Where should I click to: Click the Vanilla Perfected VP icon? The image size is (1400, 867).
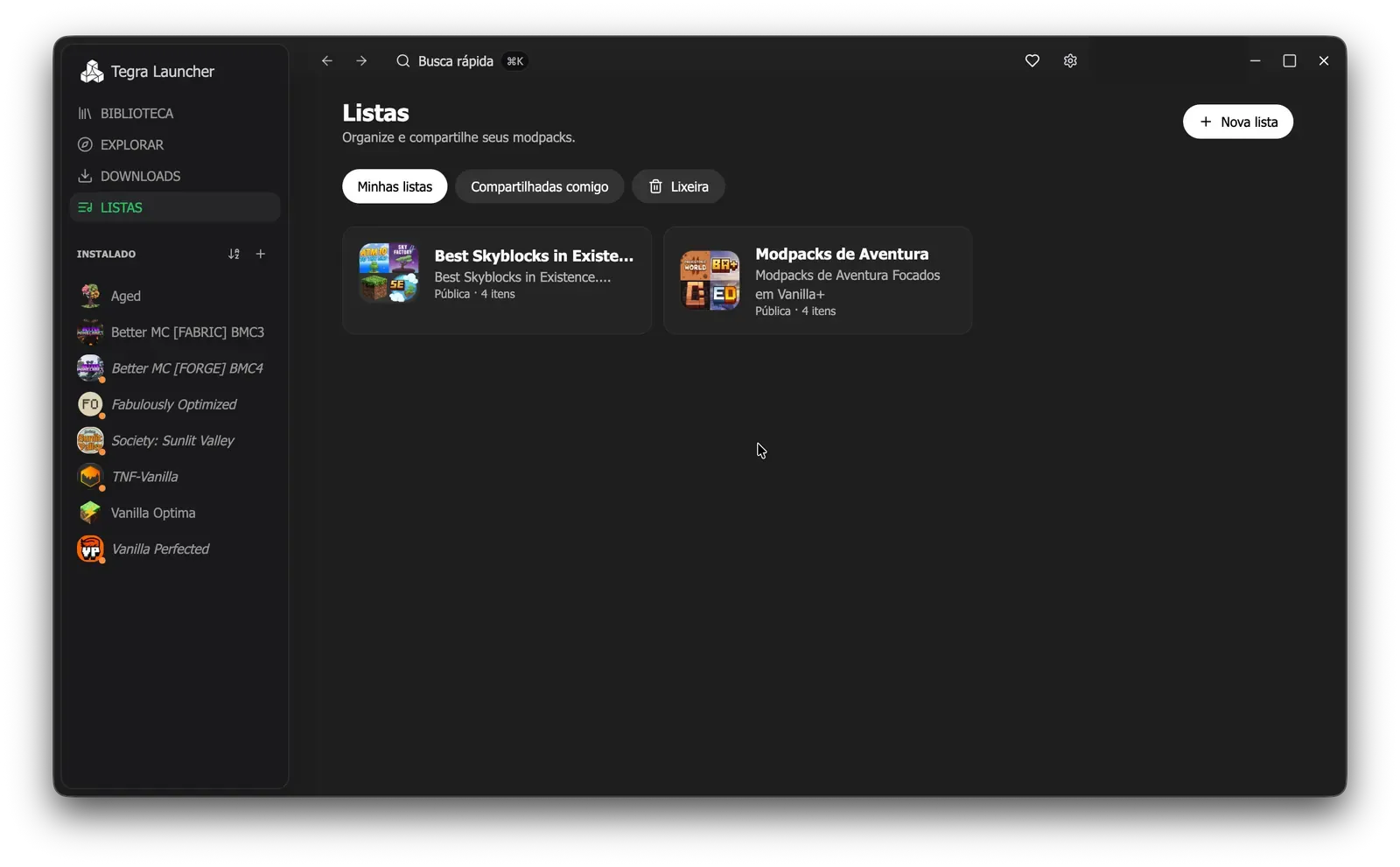[90, 549]
